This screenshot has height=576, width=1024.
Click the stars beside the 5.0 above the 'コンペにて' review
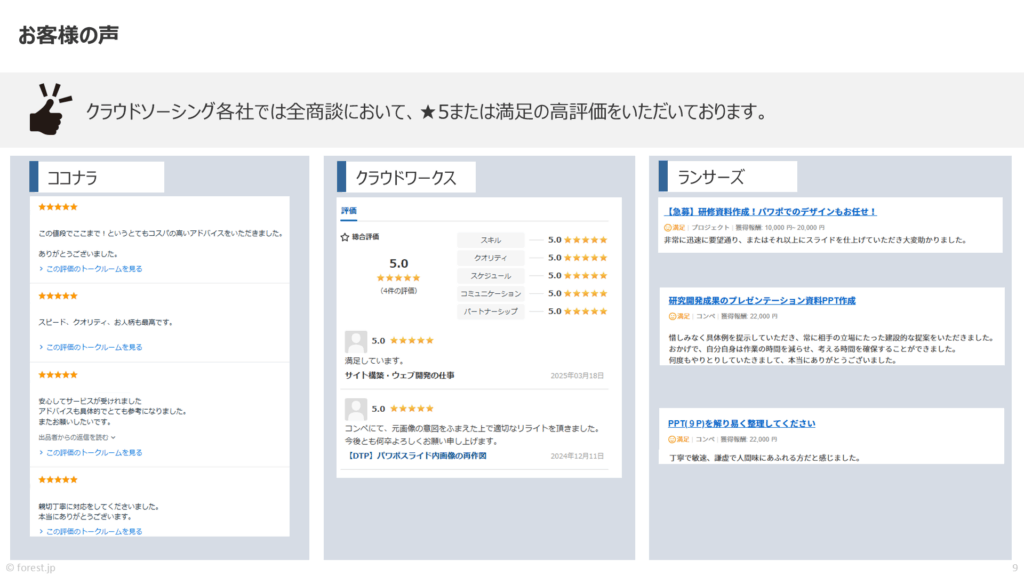(x=411, y=409)
